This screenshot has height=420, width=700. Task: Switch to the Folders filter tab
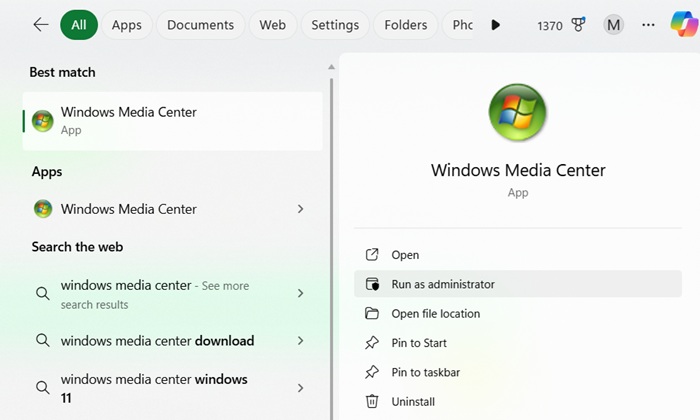406,25
